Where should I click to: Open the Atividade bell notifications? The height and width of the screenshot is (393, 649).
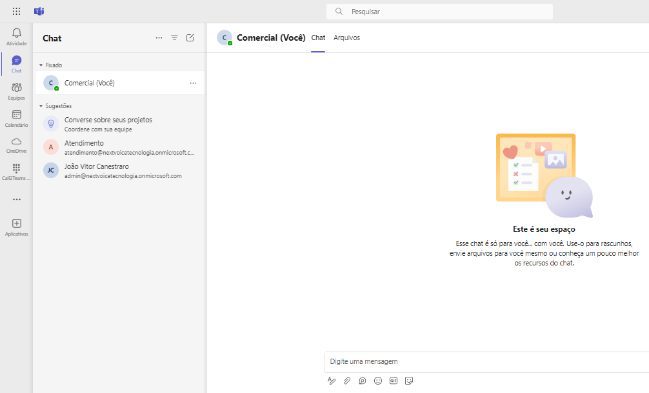pos(17,36)
